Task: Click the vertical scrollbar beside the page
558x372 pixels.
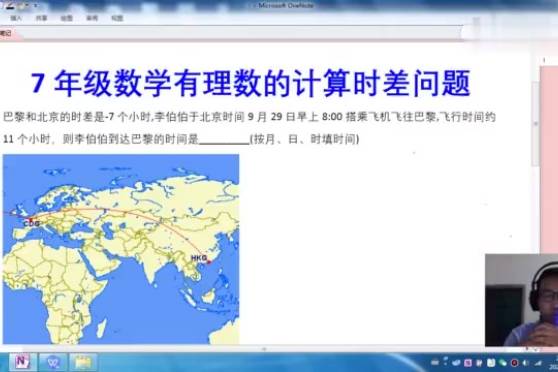Action: coord(536,124)
